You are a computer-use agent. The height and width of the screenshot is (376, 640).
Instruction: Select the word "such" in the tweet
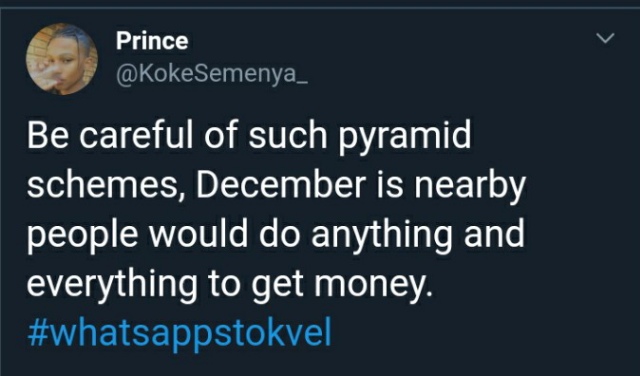[x=288, y=136]
